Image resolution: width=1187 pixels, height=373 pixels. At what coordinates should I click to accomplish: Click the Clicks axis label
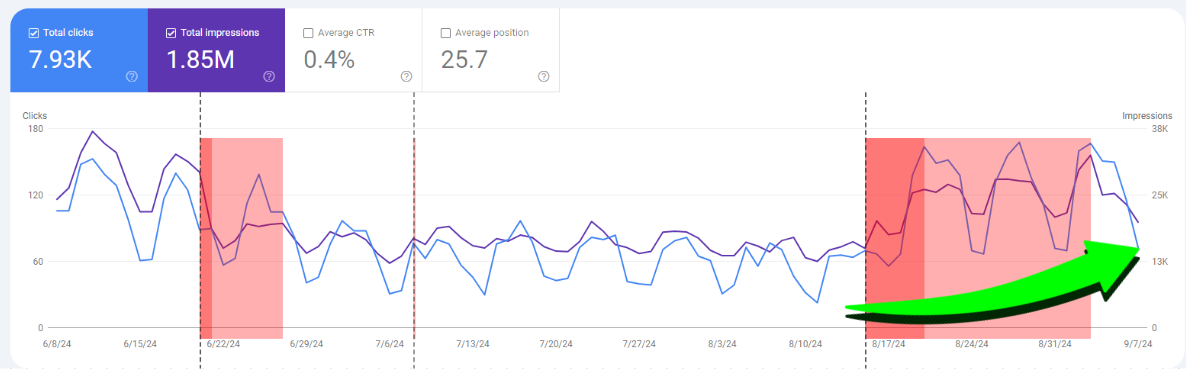35,116
